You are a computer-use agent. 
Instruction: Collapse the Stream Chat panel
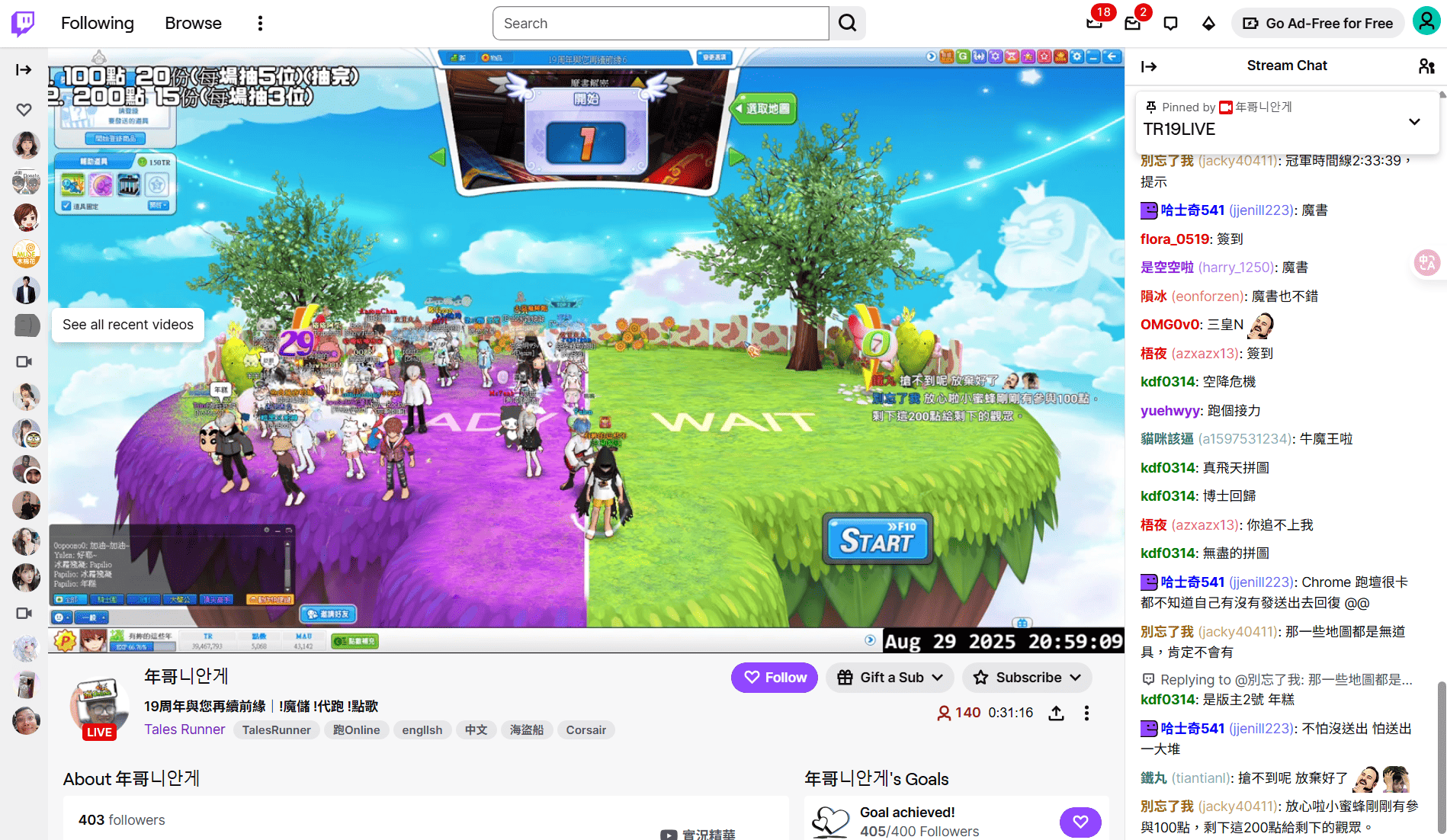(1149, 66)
